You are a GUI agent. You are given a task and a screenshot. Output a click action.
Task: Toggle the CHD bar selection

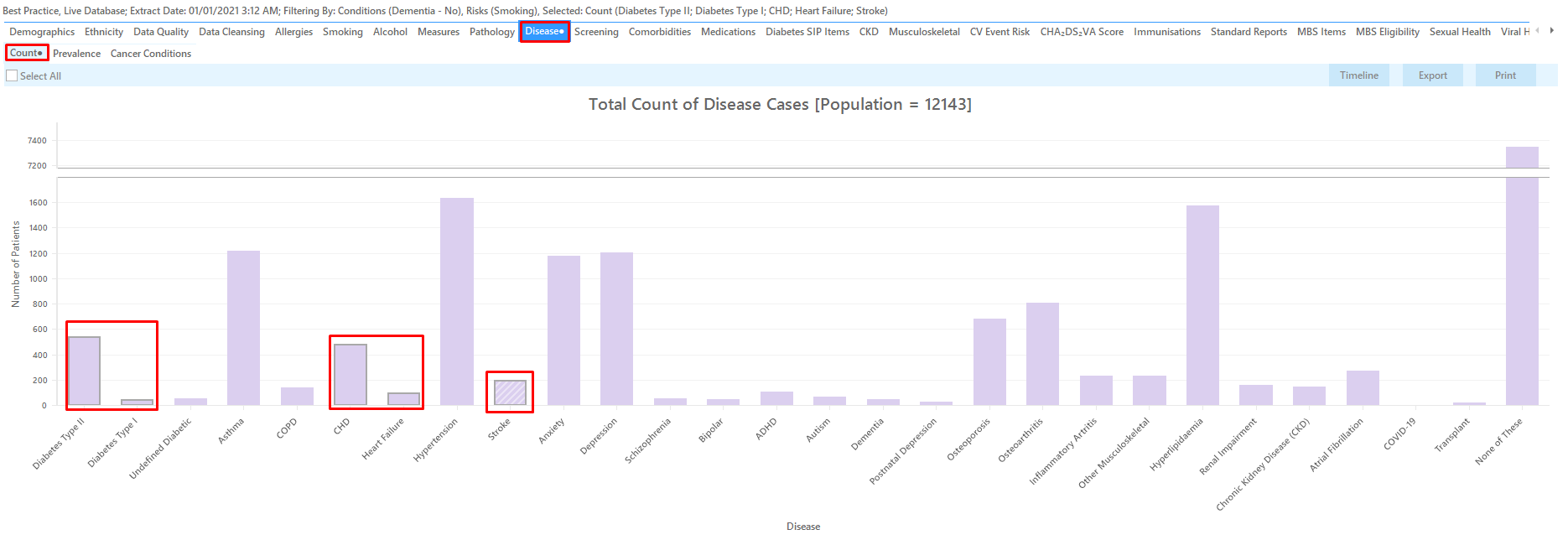tap(350, 375)
